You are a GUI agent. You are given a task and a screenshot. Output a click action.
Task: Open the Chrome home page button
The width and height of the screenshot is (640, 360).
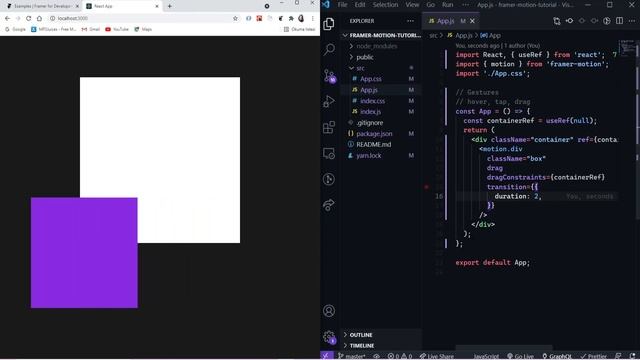click(39, 18)
